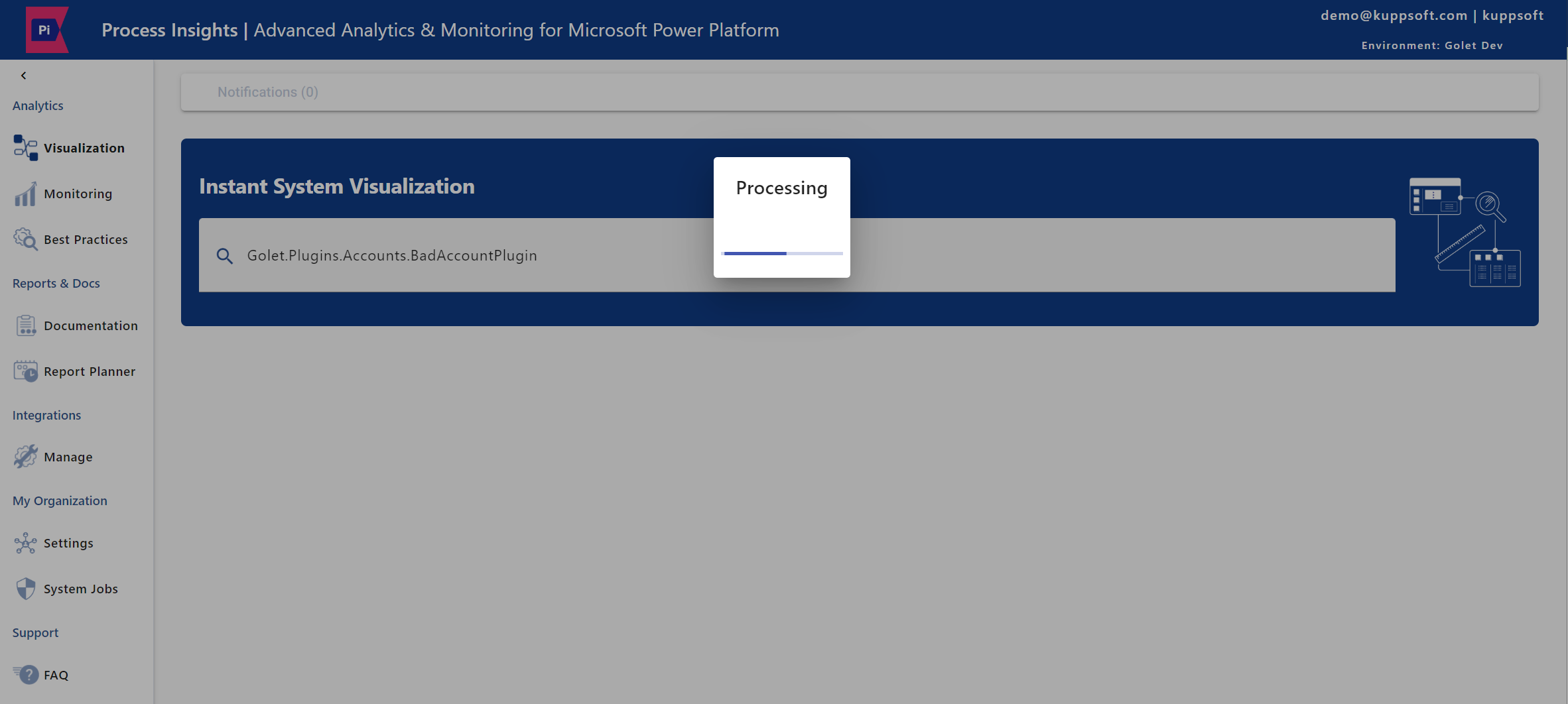Click the Best Practices gear-search icon

pos(26,239)
